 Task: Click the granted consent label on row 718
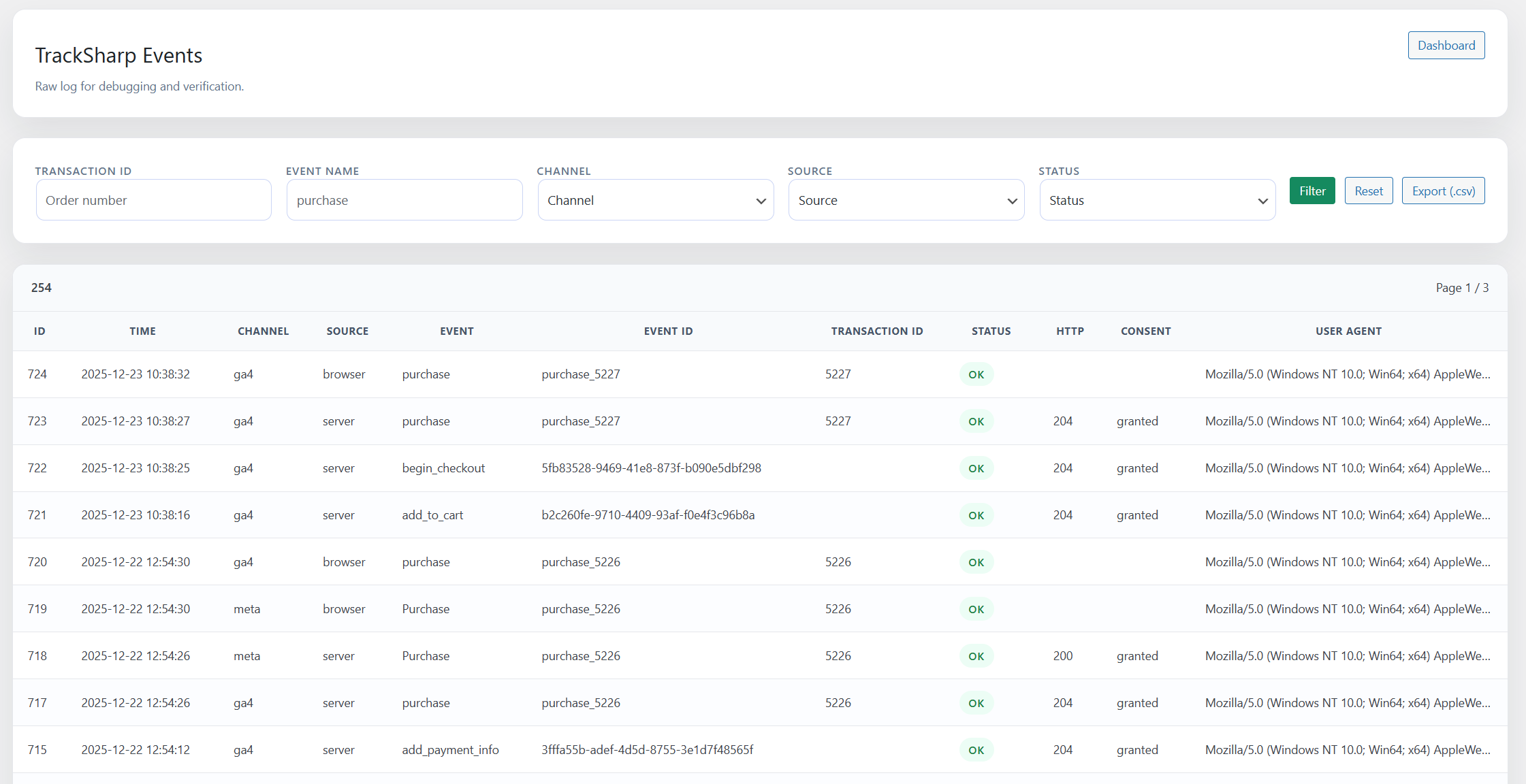[1136, 655]
